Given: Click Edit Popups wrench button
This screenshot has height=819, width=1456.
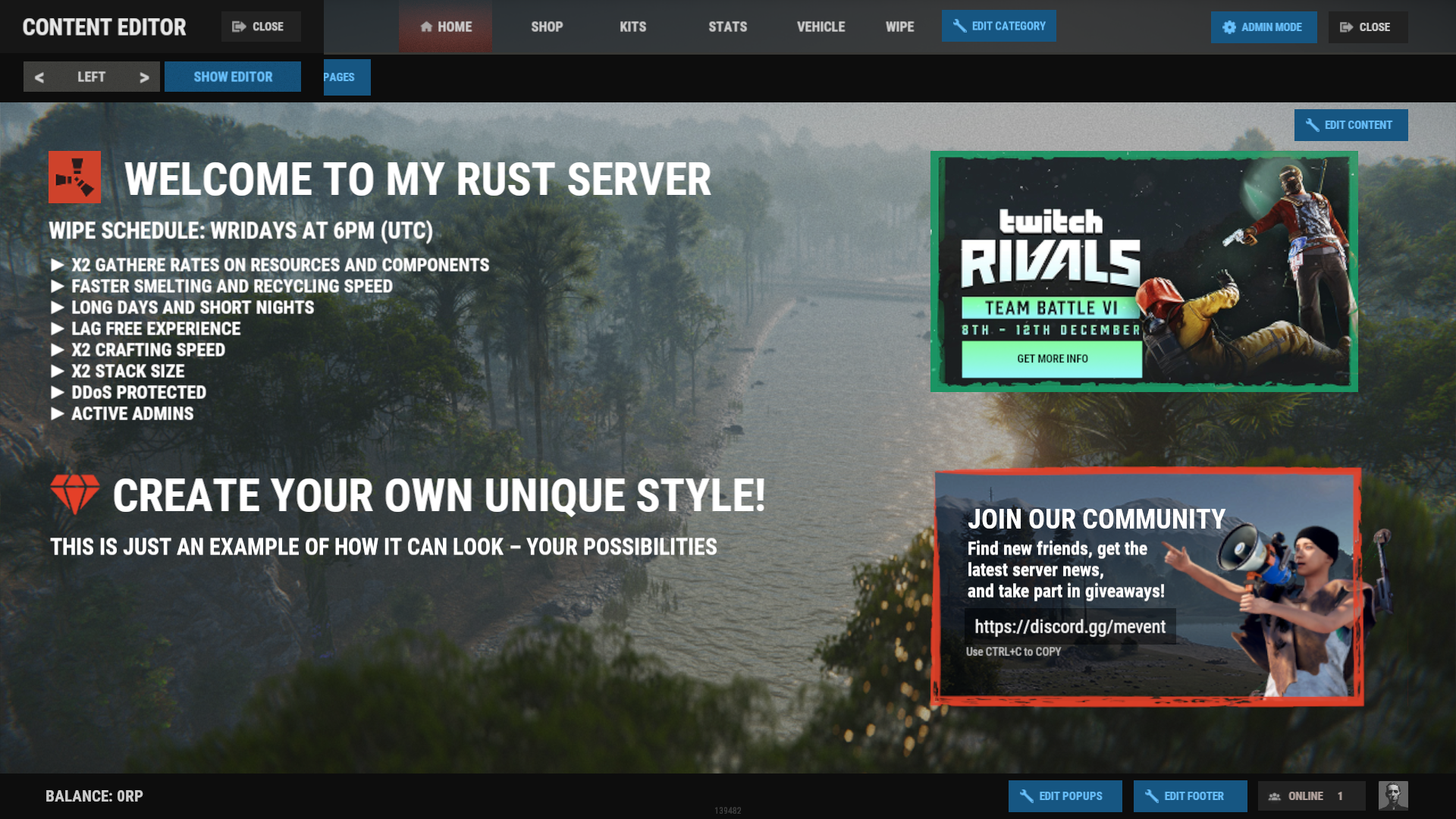Looking at the screenshot, I should click(x=1064, y=795).
